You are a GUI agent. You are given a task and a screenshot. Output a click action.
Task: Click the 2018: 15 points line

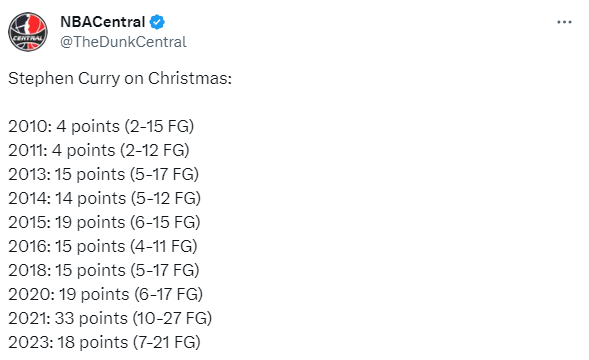coord(104,271)
